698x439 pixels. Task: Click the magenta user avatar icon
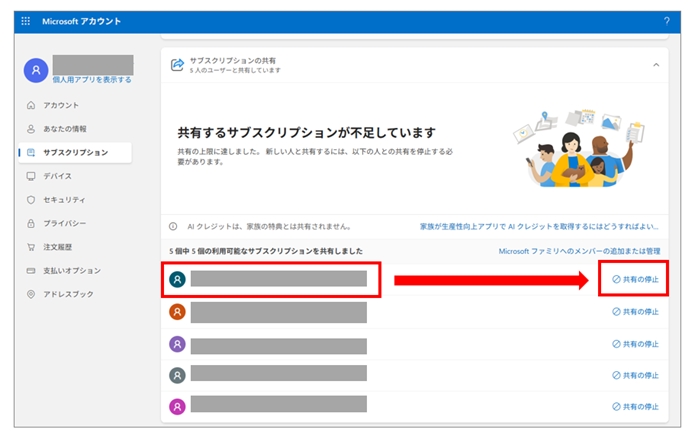pyautogui.click(x=177, y=406)
